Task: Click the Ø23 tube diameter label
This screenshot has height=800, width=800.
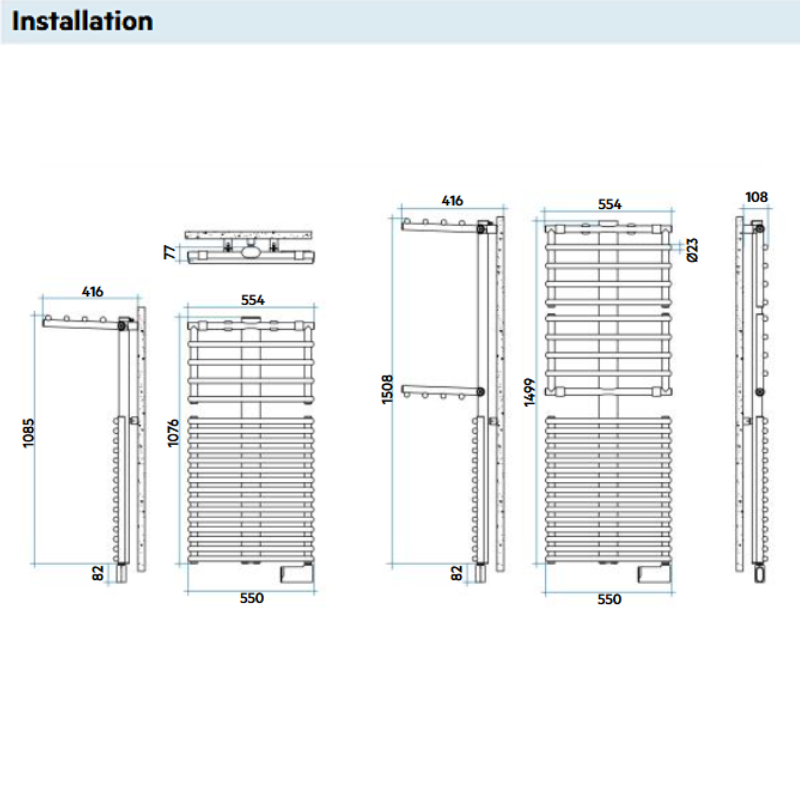Action: tap(693, 250)
